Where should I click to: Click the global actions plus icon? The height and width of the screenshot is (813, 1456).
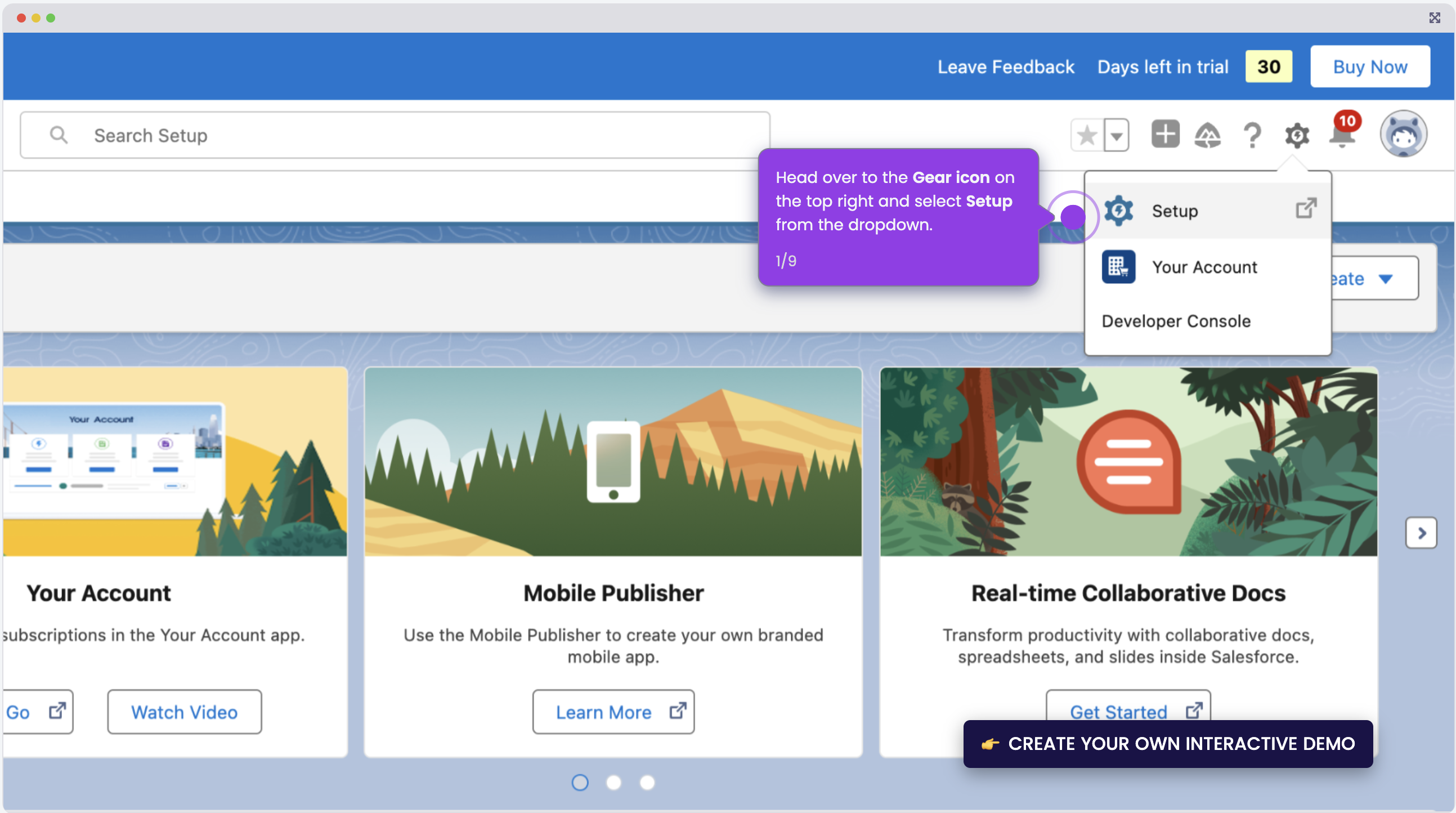coord(1165,134)
